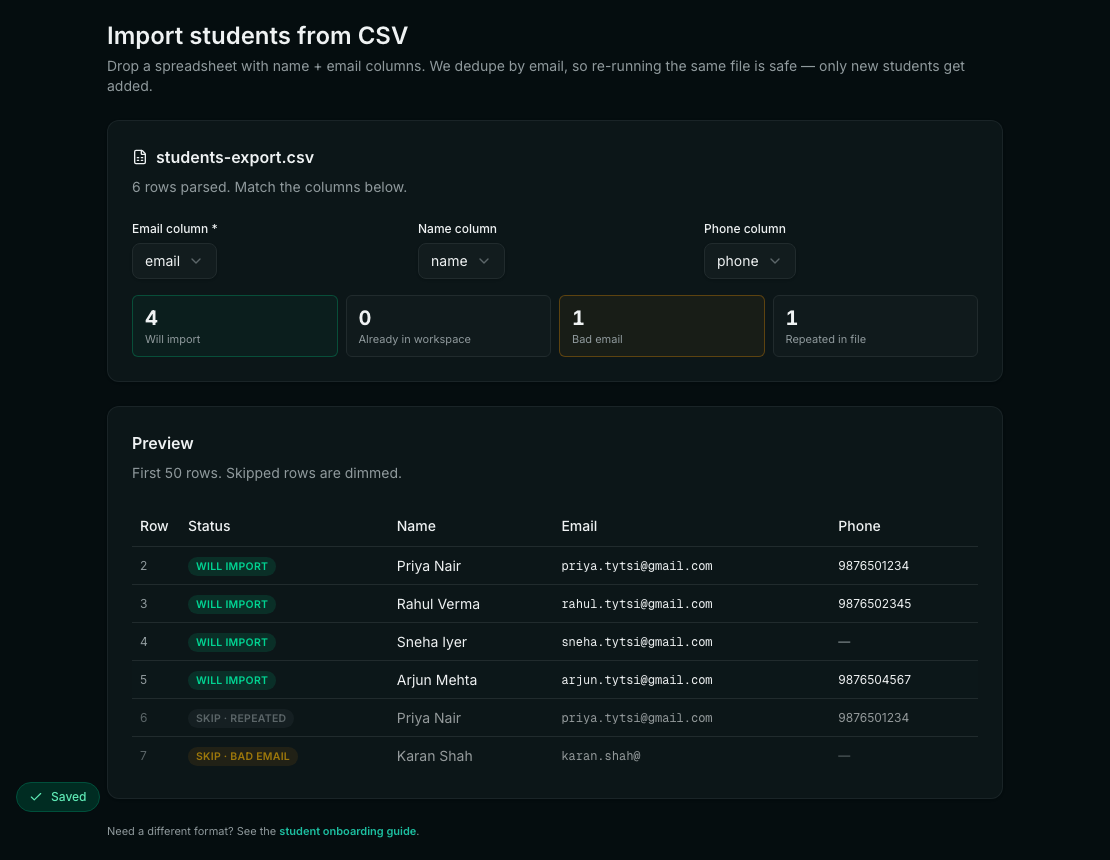Click row number 7 in the preview table
1110x860 pixels.
144,756
